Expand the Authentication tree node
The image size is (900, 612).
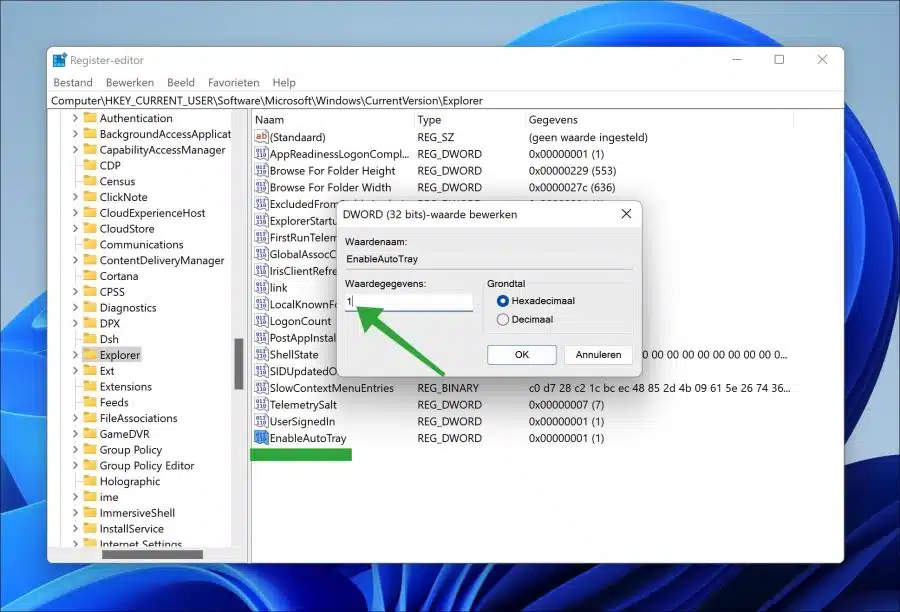pyautogui.click(x=75, y=118)
